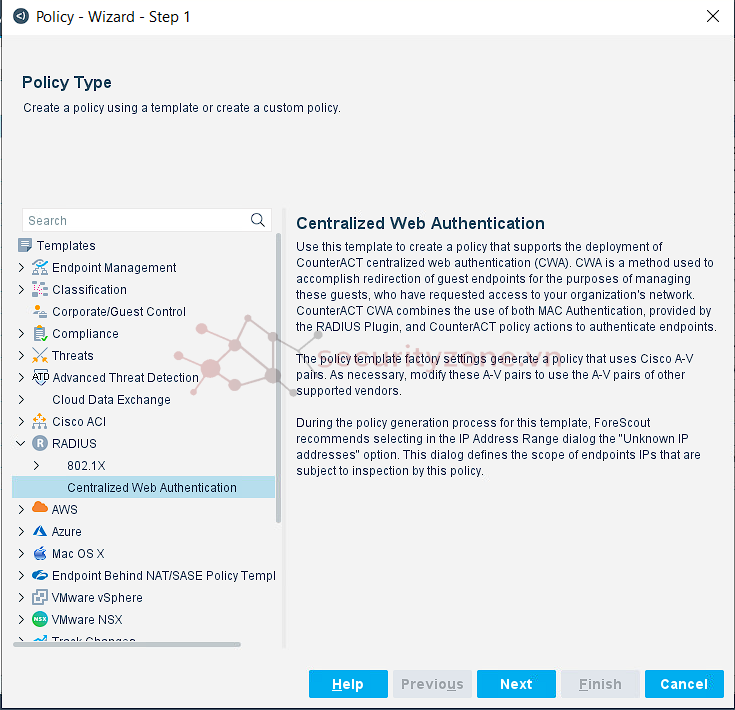Click the Mac OS X apple icon
The image size is (735, 710).
coord(40,553)
